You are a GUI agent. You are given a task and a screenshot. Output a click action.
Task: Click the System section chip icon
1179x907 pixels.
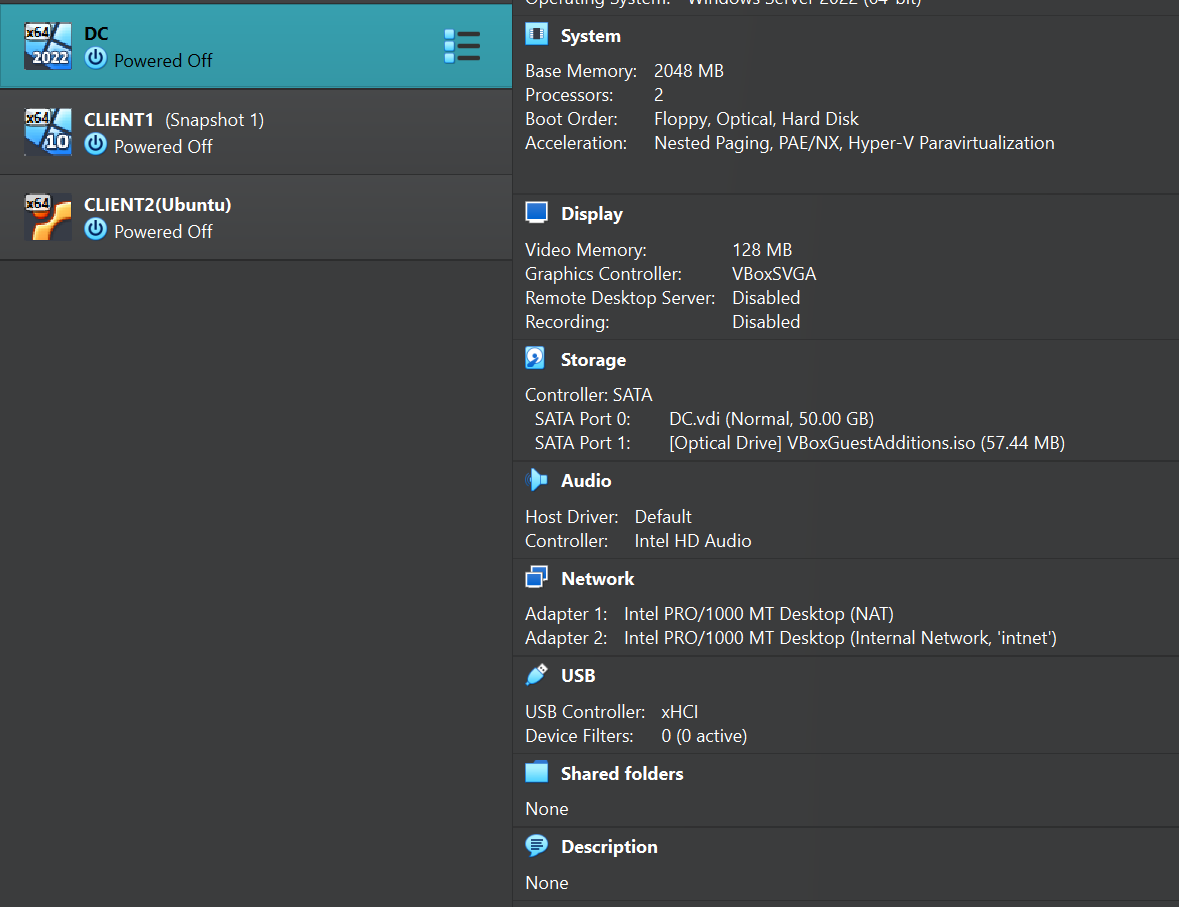pos(536,34)
